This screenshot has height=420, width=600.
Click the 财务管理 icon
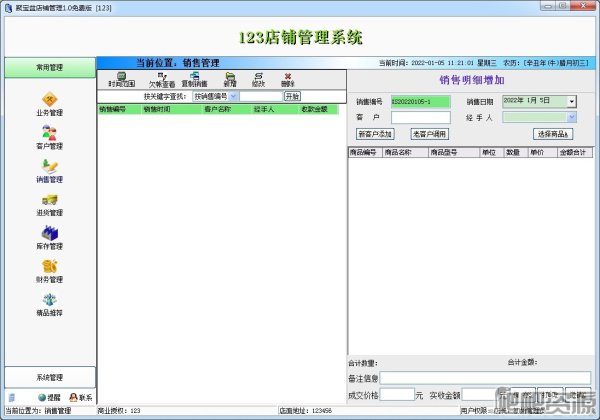pyautogui.click(x=49, y=269)
